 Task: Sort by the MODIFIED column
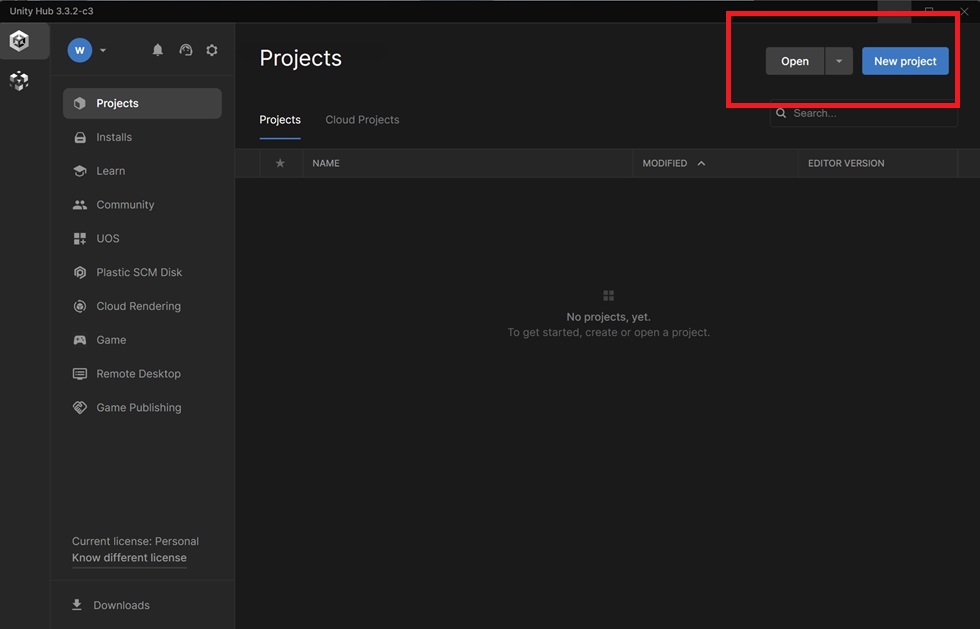pyautogui.click(x=664, y=163)
